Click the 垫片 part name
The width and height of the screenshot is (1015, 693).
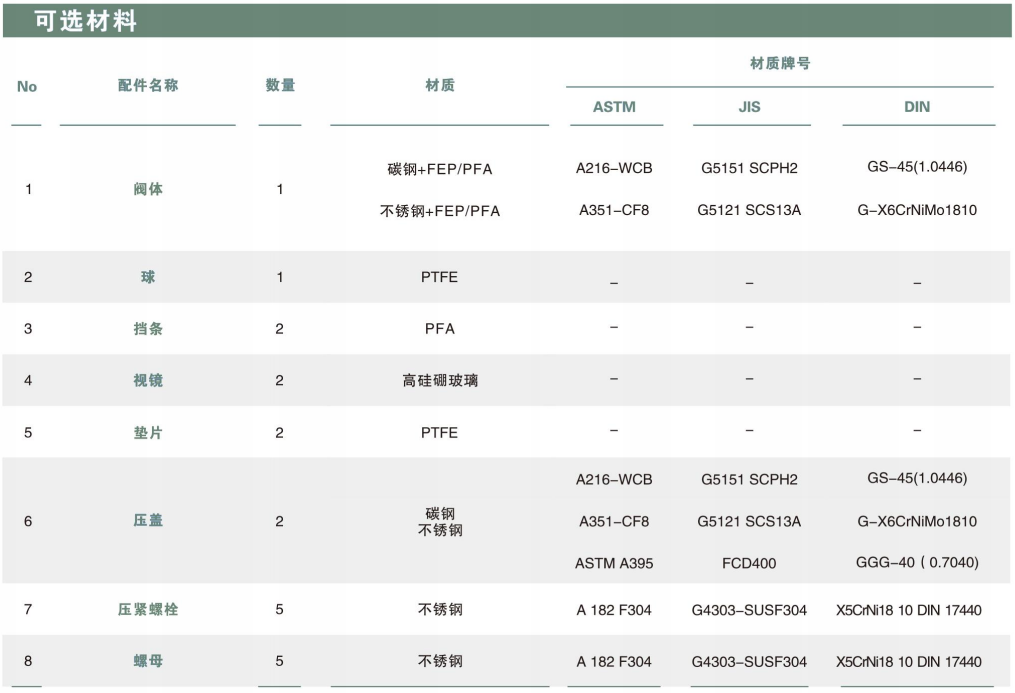click(x=148, y=433)
